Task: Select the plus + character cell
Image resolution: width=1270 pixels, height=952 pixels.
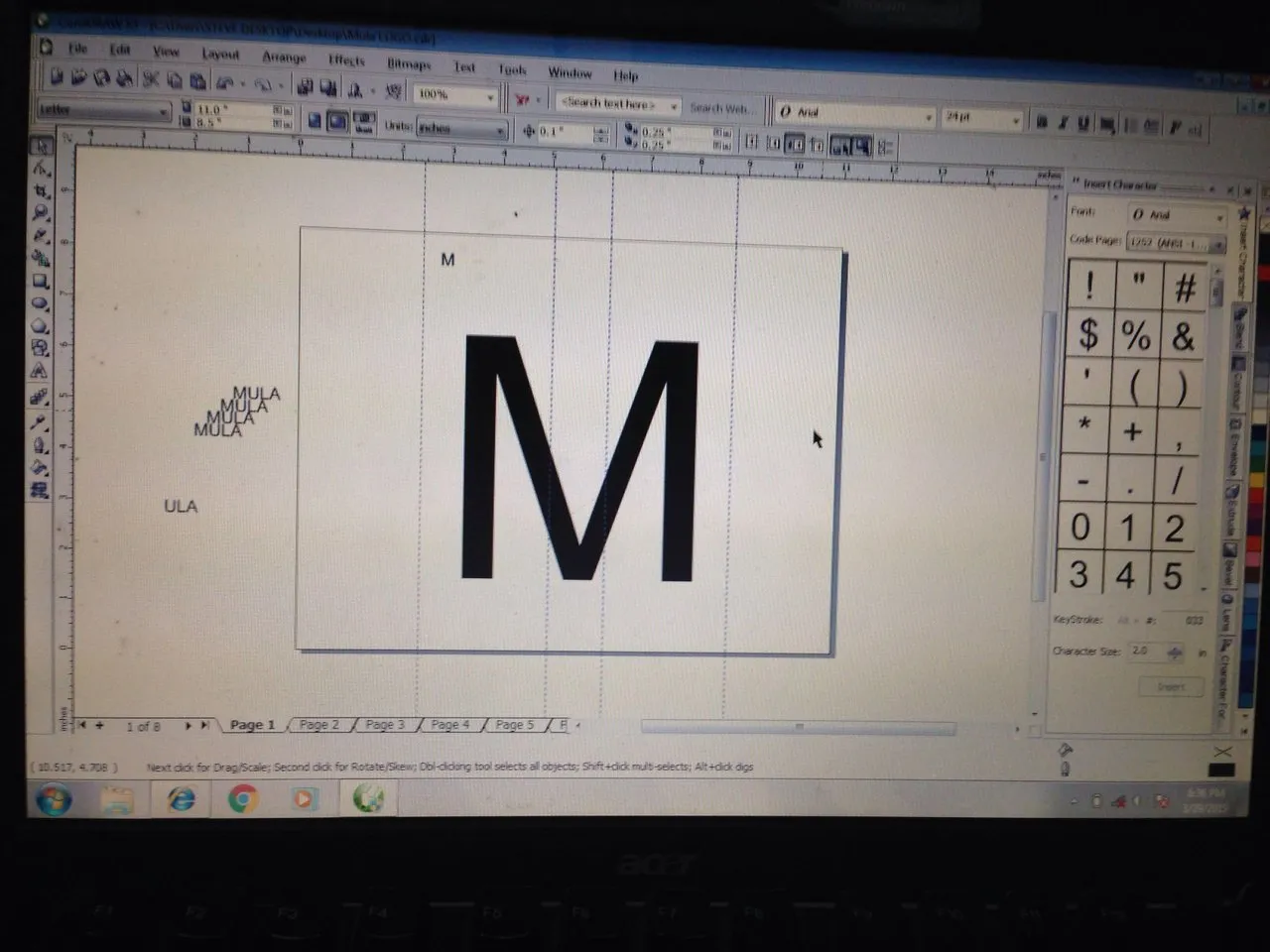Action: 1132,432
